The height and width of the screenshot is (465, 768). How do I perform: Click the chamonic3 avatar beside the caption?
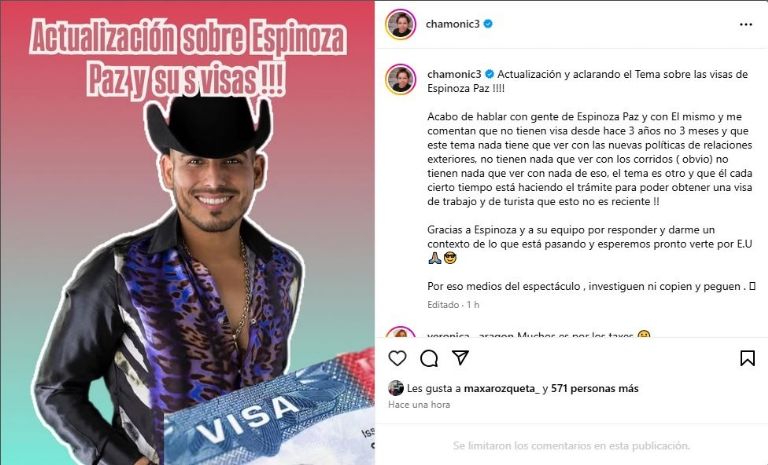(x=401, y=79)
